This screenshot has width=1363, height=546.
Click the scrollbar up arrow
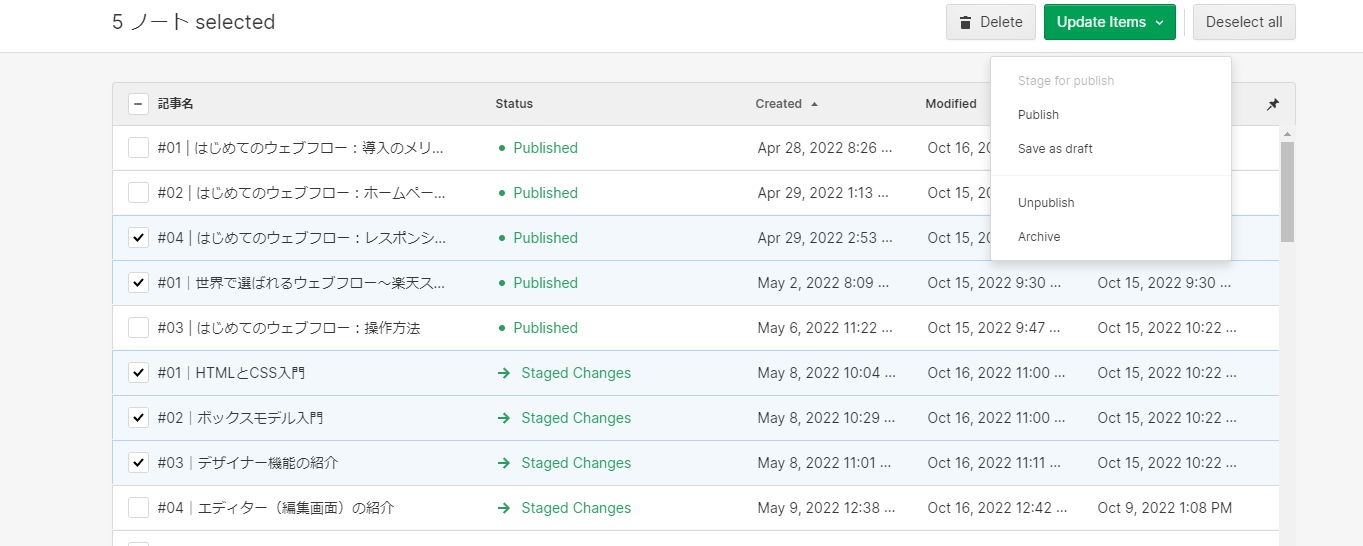[1287, 134]
